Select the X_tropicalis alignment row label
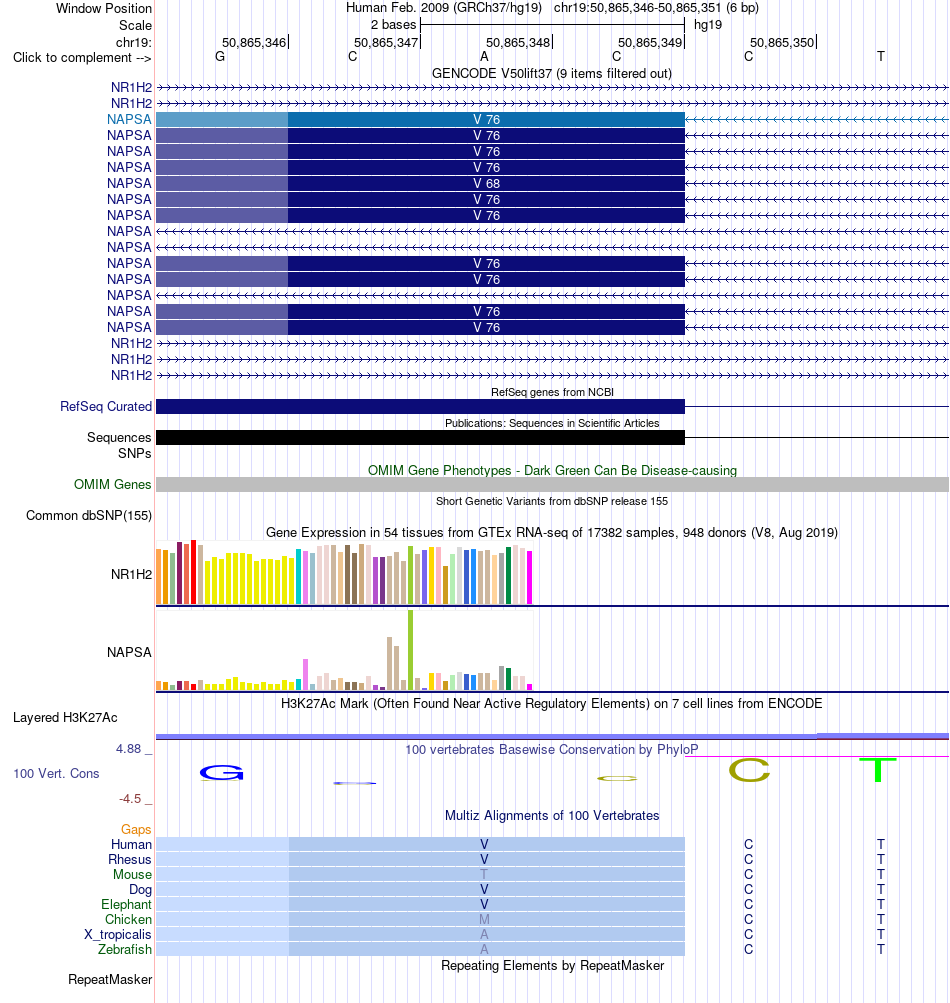 118,935
